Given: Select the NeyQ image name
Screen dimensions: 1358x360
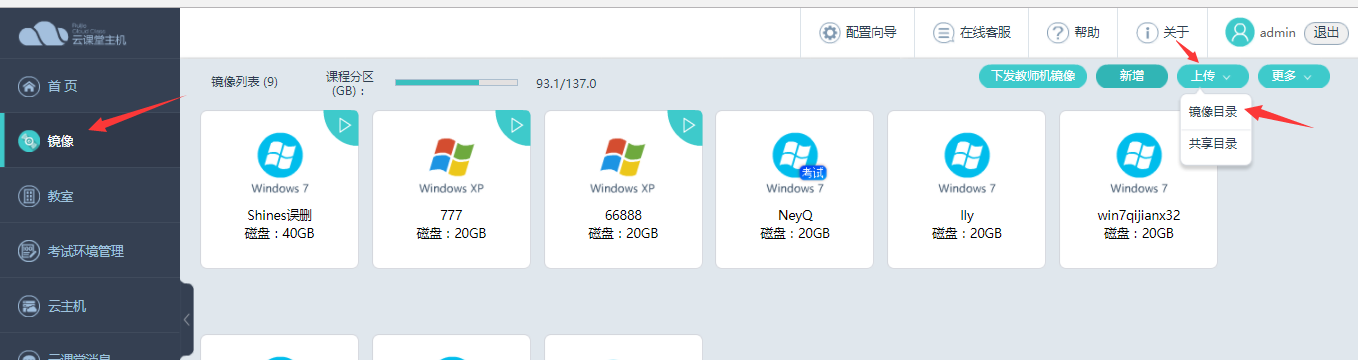Looking at the screenshot, I should pos(795,215).
